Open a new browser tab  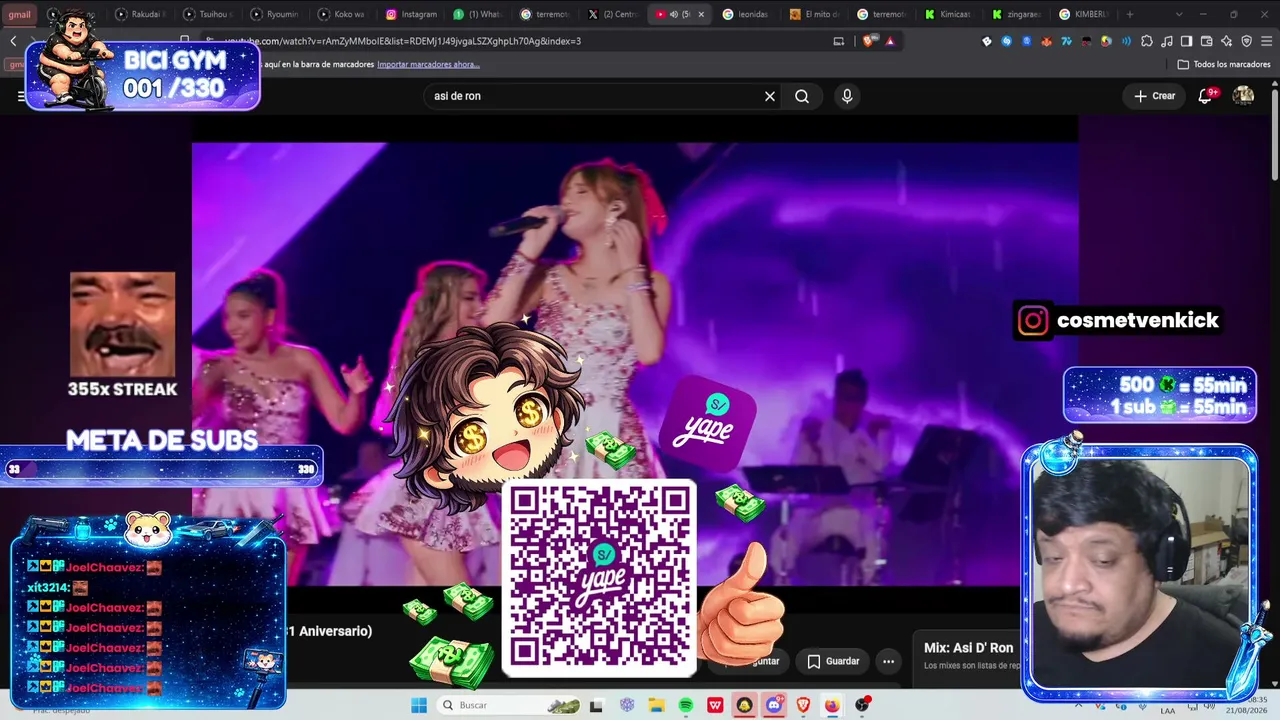point(1130,14)
